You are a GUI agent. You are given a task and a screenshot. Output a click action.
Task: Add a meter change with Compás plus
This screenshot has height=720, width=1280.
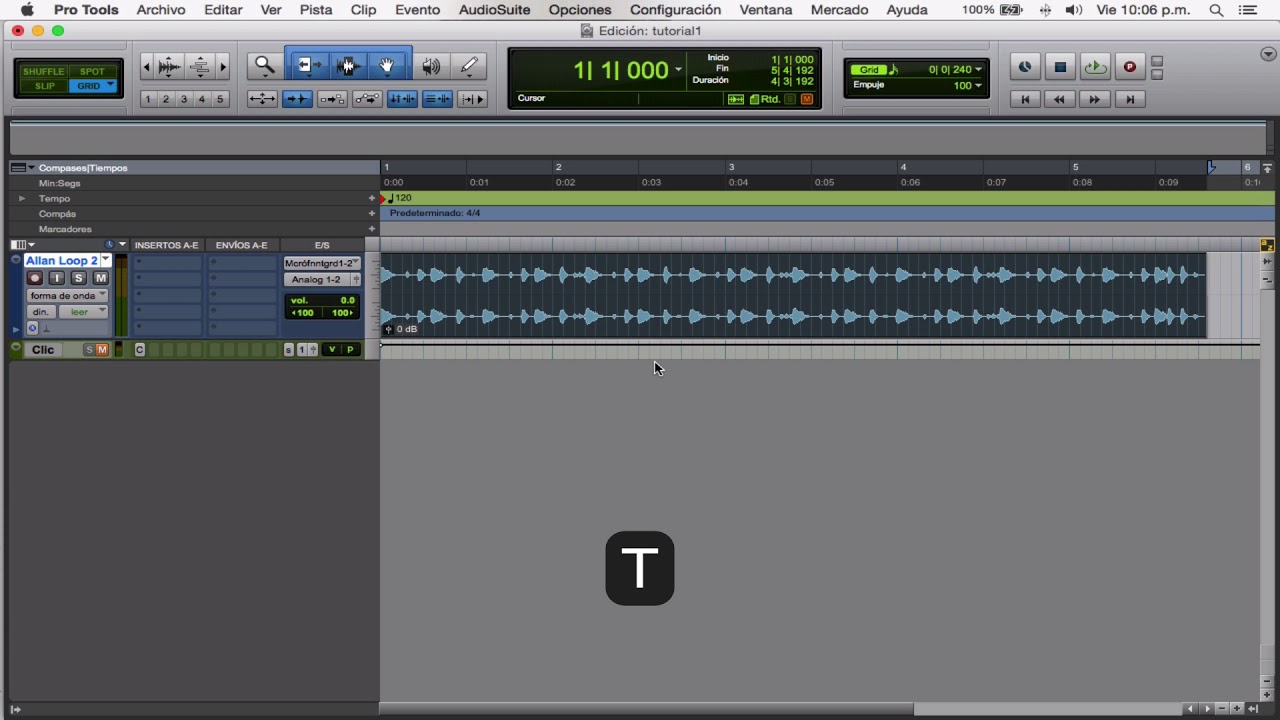(x=372, y=214)
